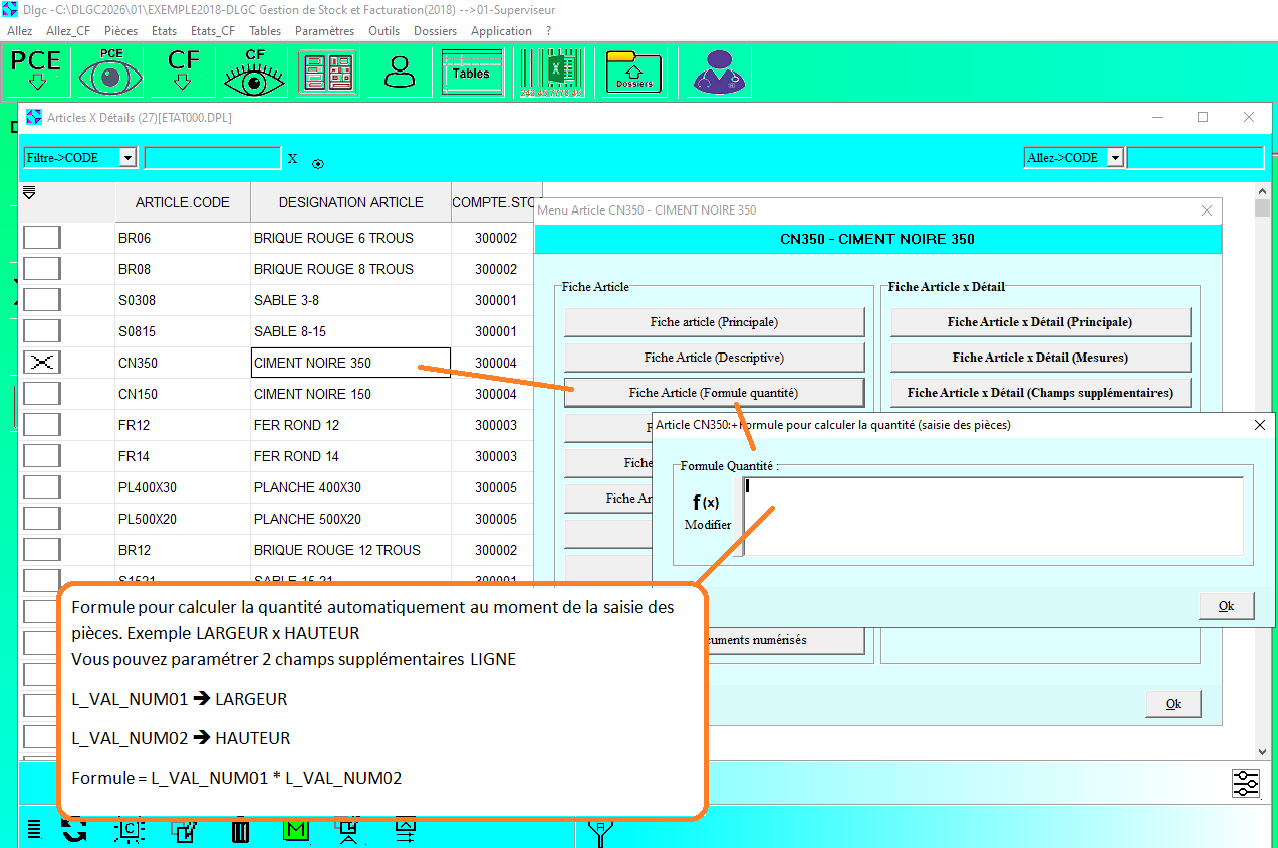Click Fiche Article x Détail (Mesures) button
Viewport: 1278px width, 848px height.
[1040, 357]
